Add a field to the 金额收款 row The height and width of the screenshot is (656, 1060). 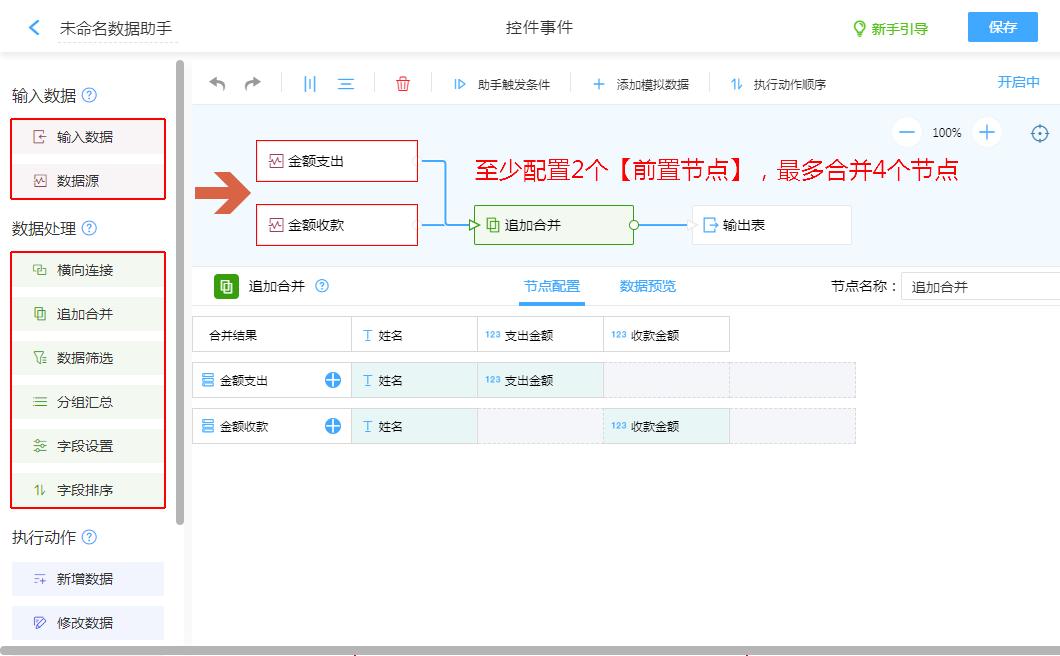point(333,426)
